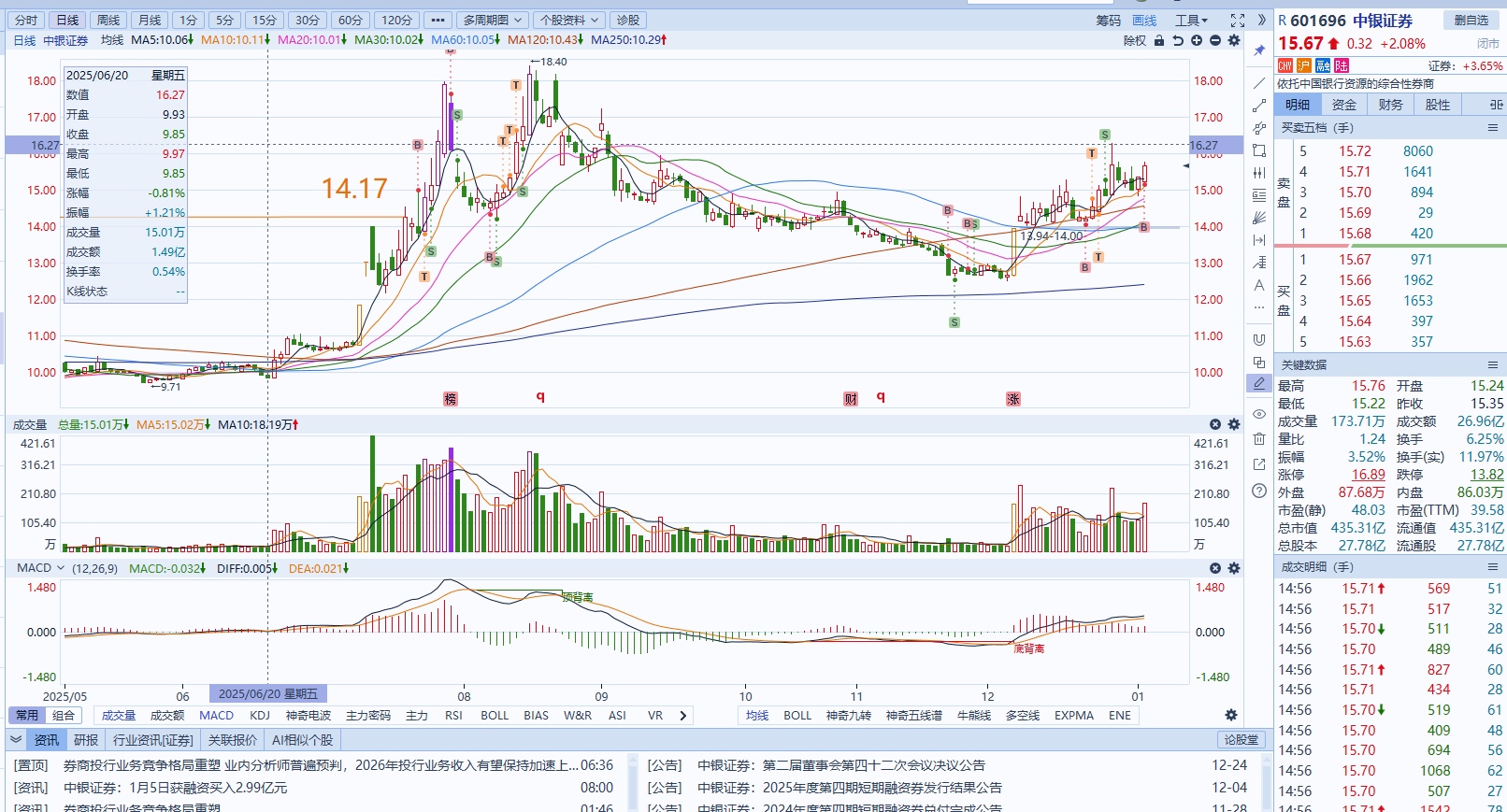Collapse right panel with double-chevron icon
Image resolution: width=1507 pixels, height=812 pixels.
click(x=1261, y=20)
